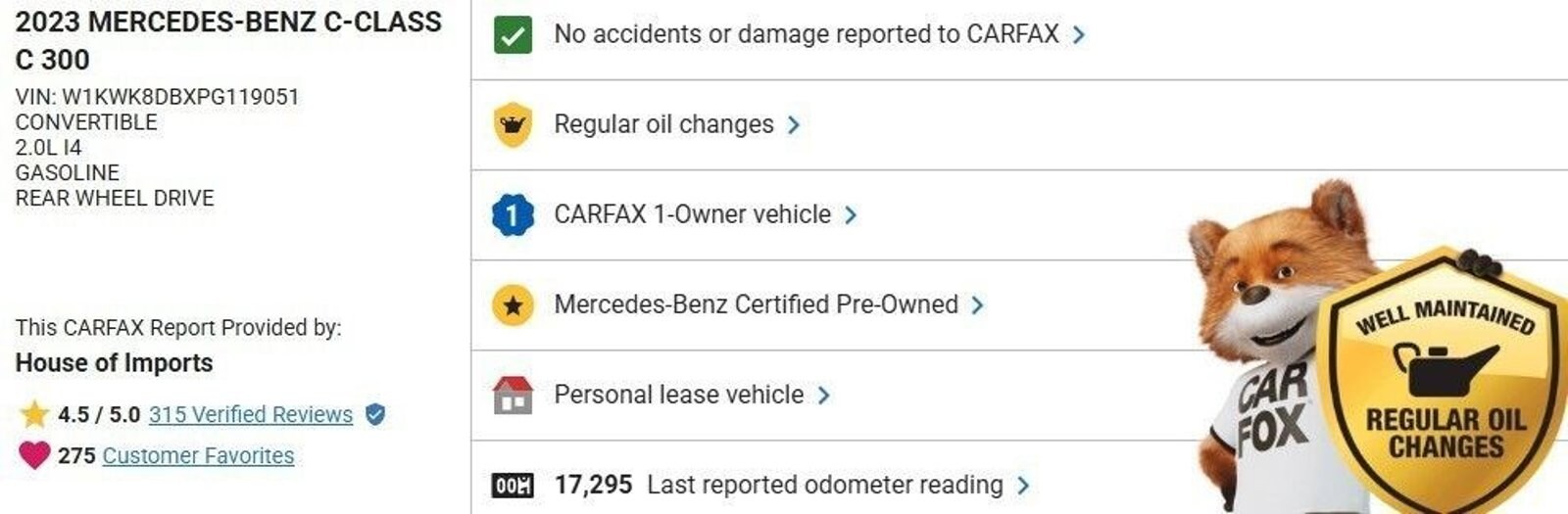This screenshot has width=1568, height=514.
Task: Click the blue 1-Owner badge icon
Action: (513, 215)
